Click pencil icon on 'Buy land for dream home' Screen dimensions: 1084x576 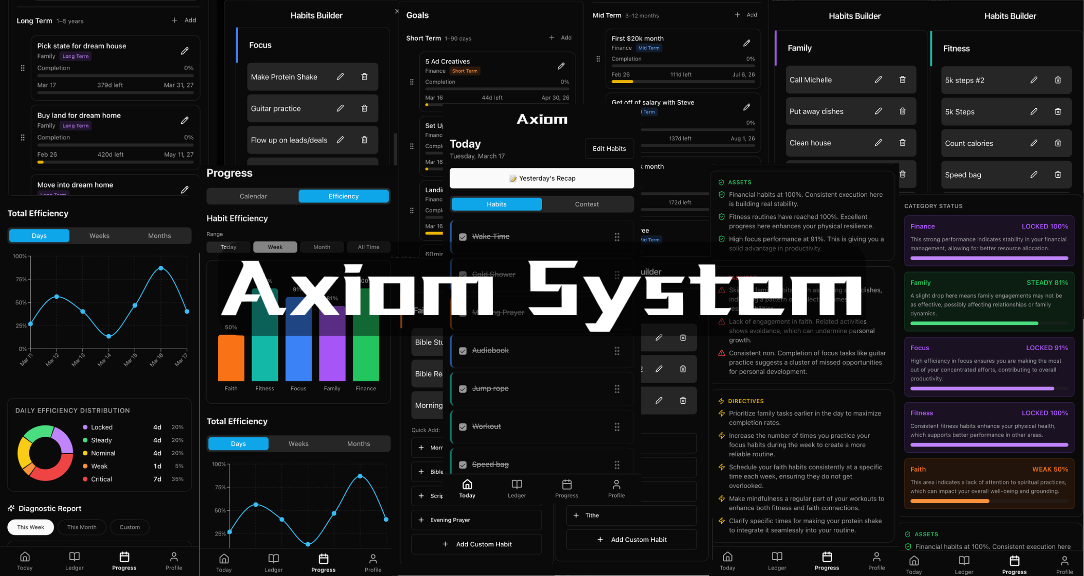[185, 120]
